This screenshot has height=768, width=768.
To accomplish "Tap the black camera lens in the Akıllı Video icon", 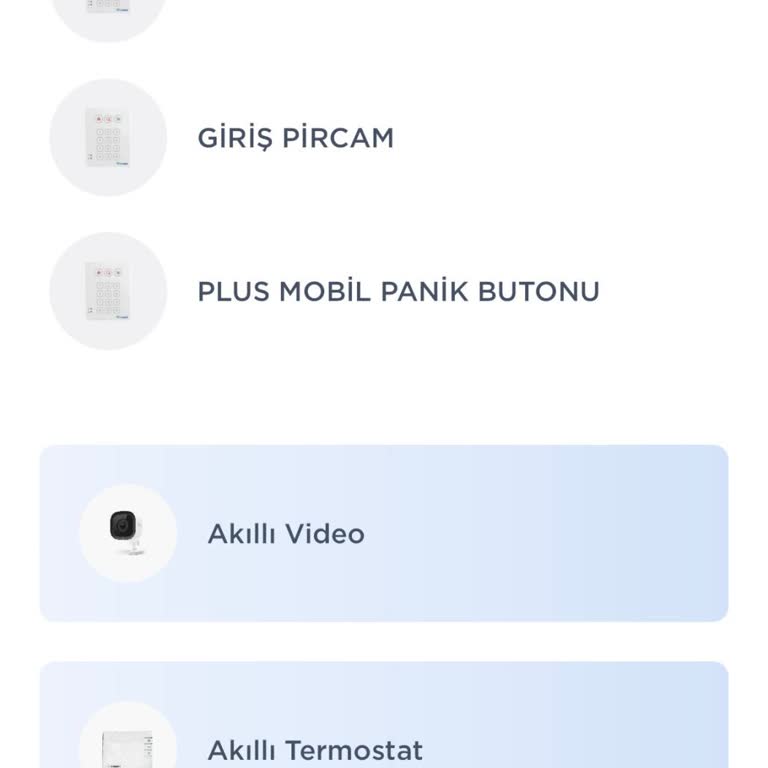I will (x=123, y=525).
